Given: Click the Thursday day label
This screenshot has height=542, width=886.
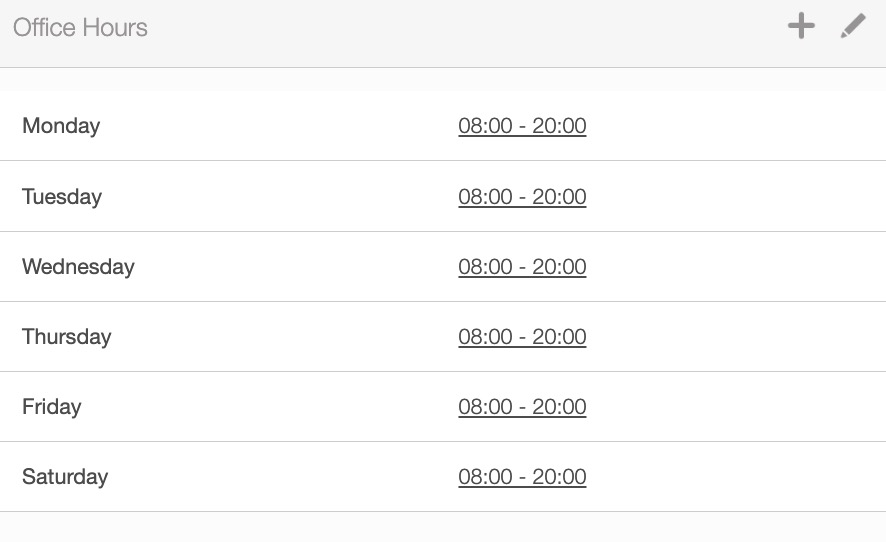Looking at the screenshot, I should pos(67,337).
